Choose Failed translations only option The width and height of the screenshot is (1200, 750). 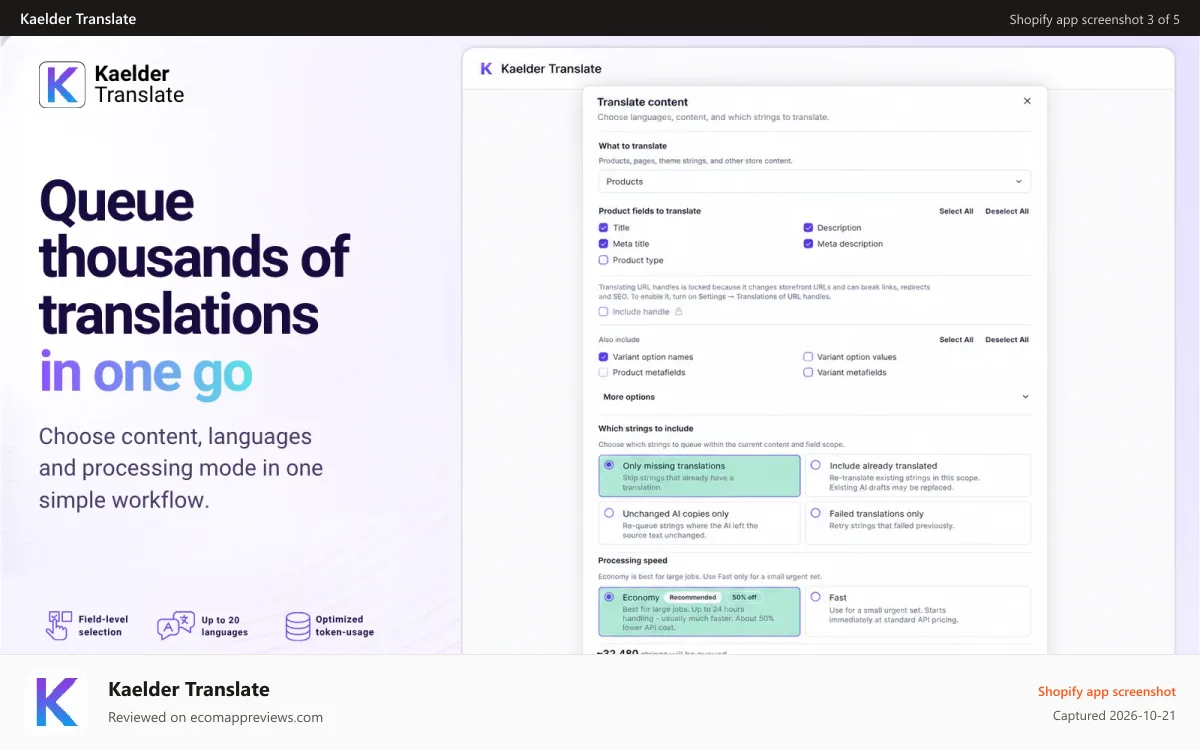[918, 524]
